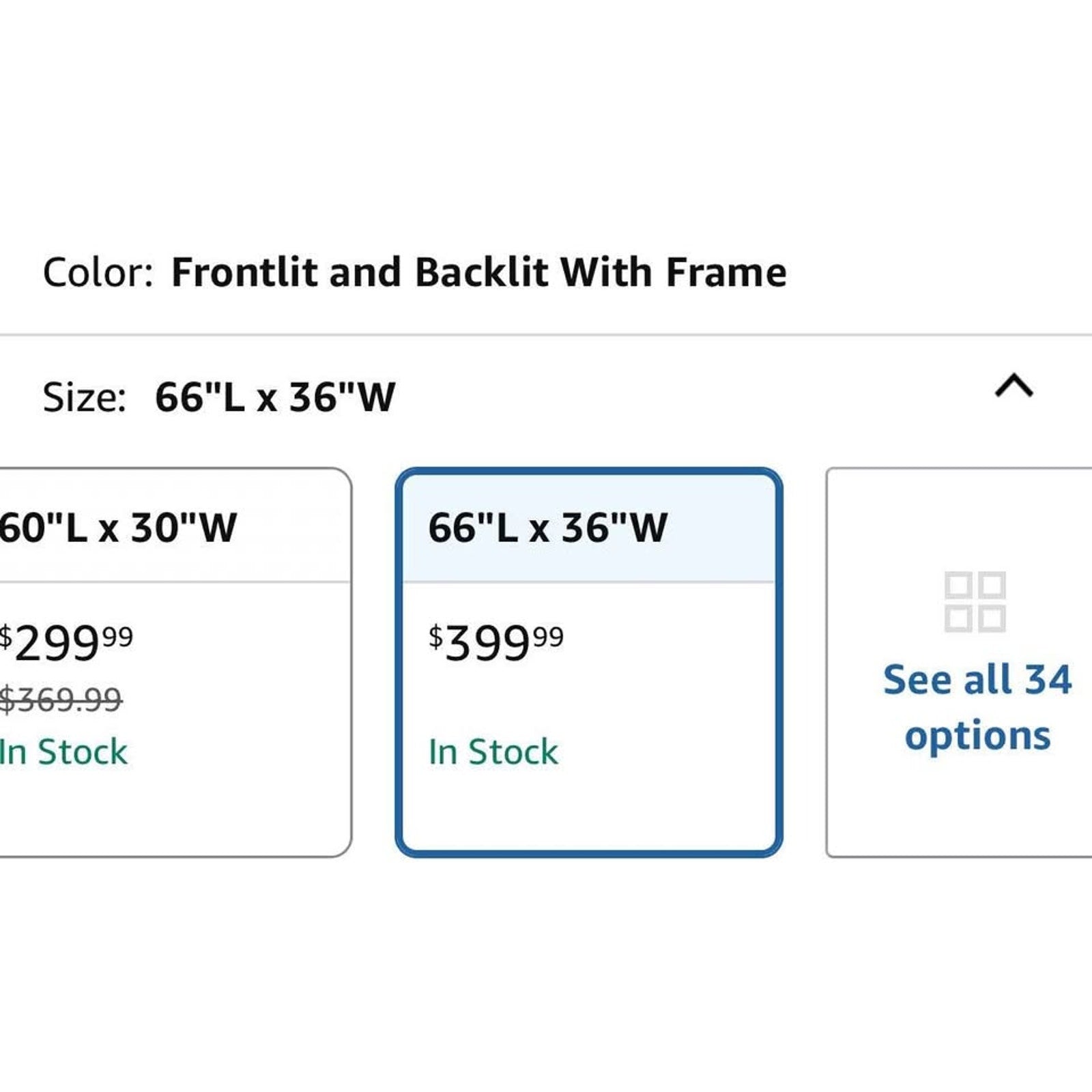Click the four-squares grid icon
Viewport: 1092px width, 1092px height.
point(975,602)
